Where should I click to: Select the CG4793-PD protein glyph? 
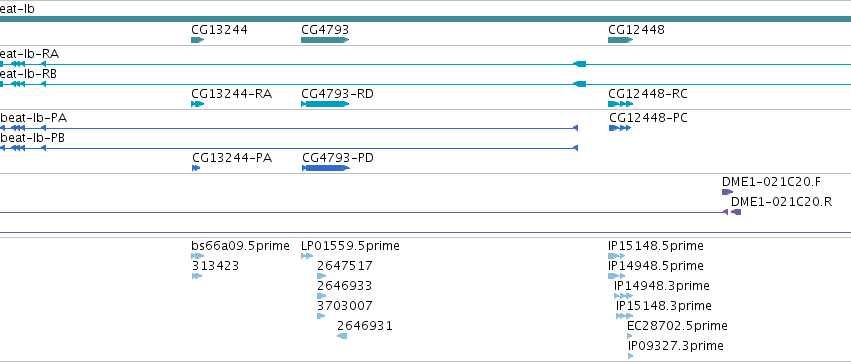(x=326, y=168)
